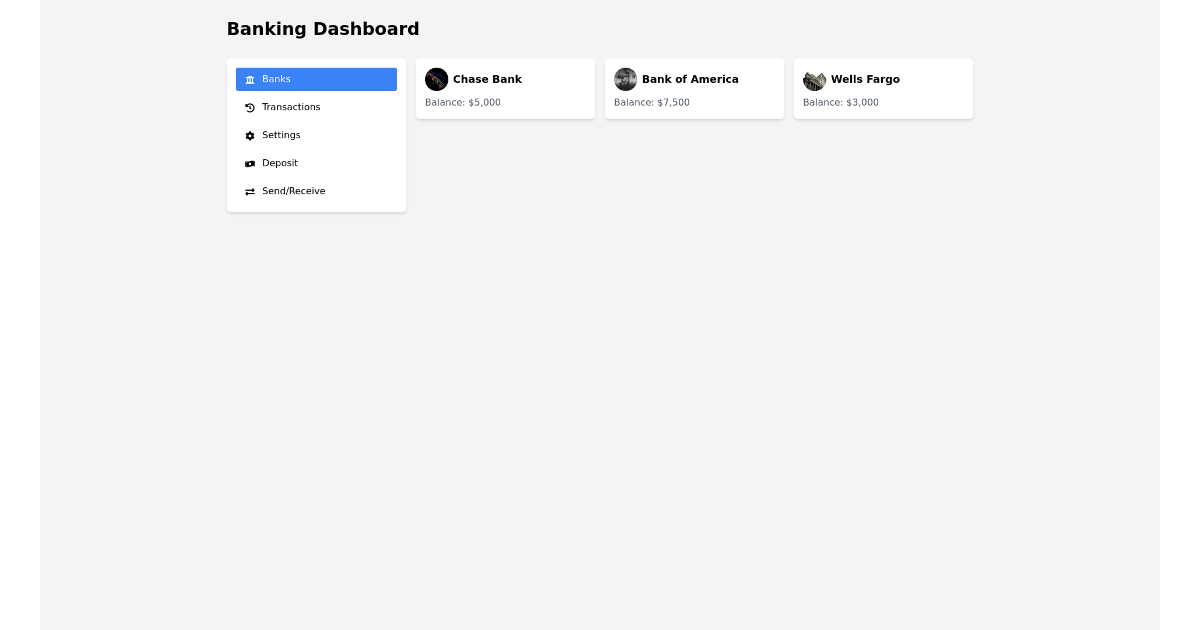Click the Chase Bank logo avatar

tap(437, 79)
